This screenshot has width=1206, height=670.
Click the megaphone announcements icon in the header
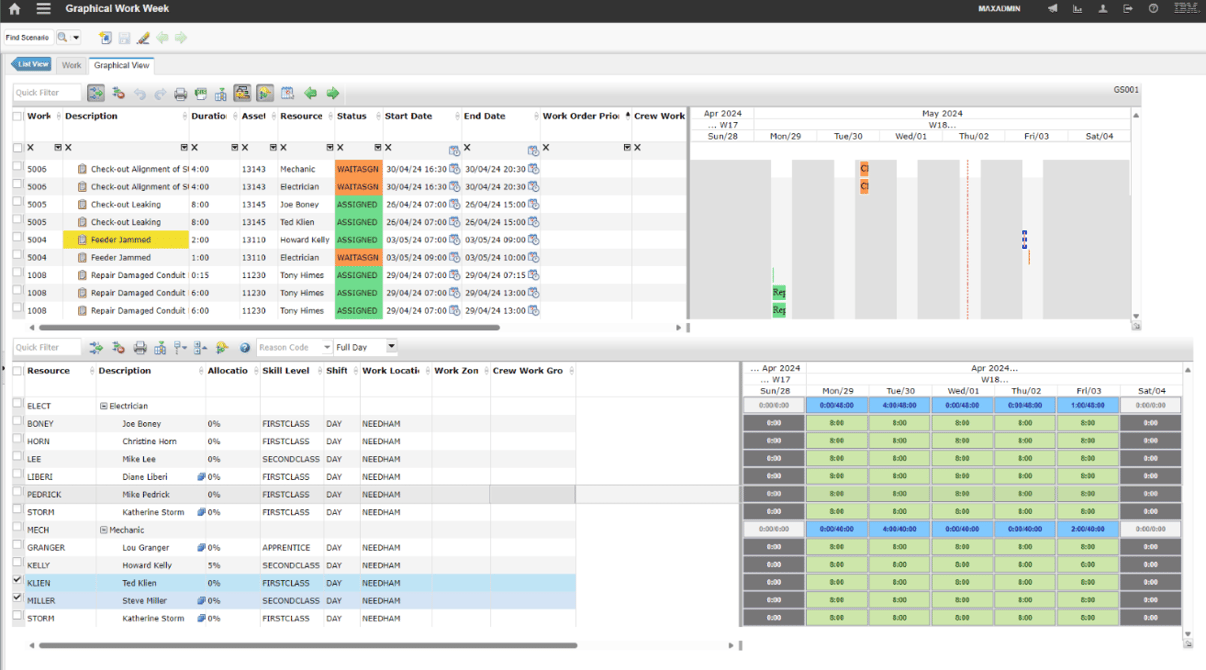[x=1053, y=8]
